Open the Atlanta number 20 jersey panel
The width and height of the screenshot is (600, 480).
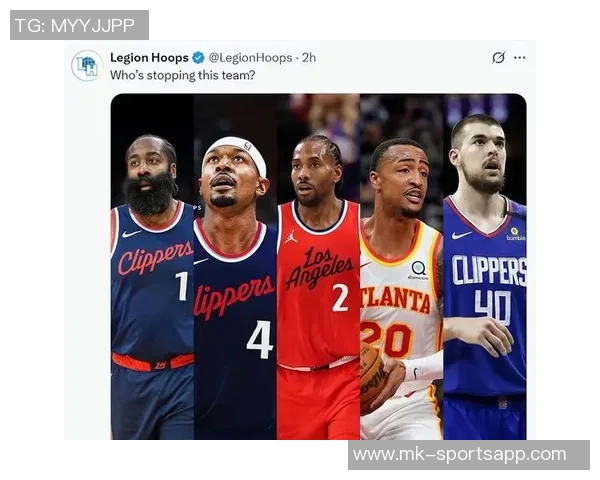pos(401,266)
